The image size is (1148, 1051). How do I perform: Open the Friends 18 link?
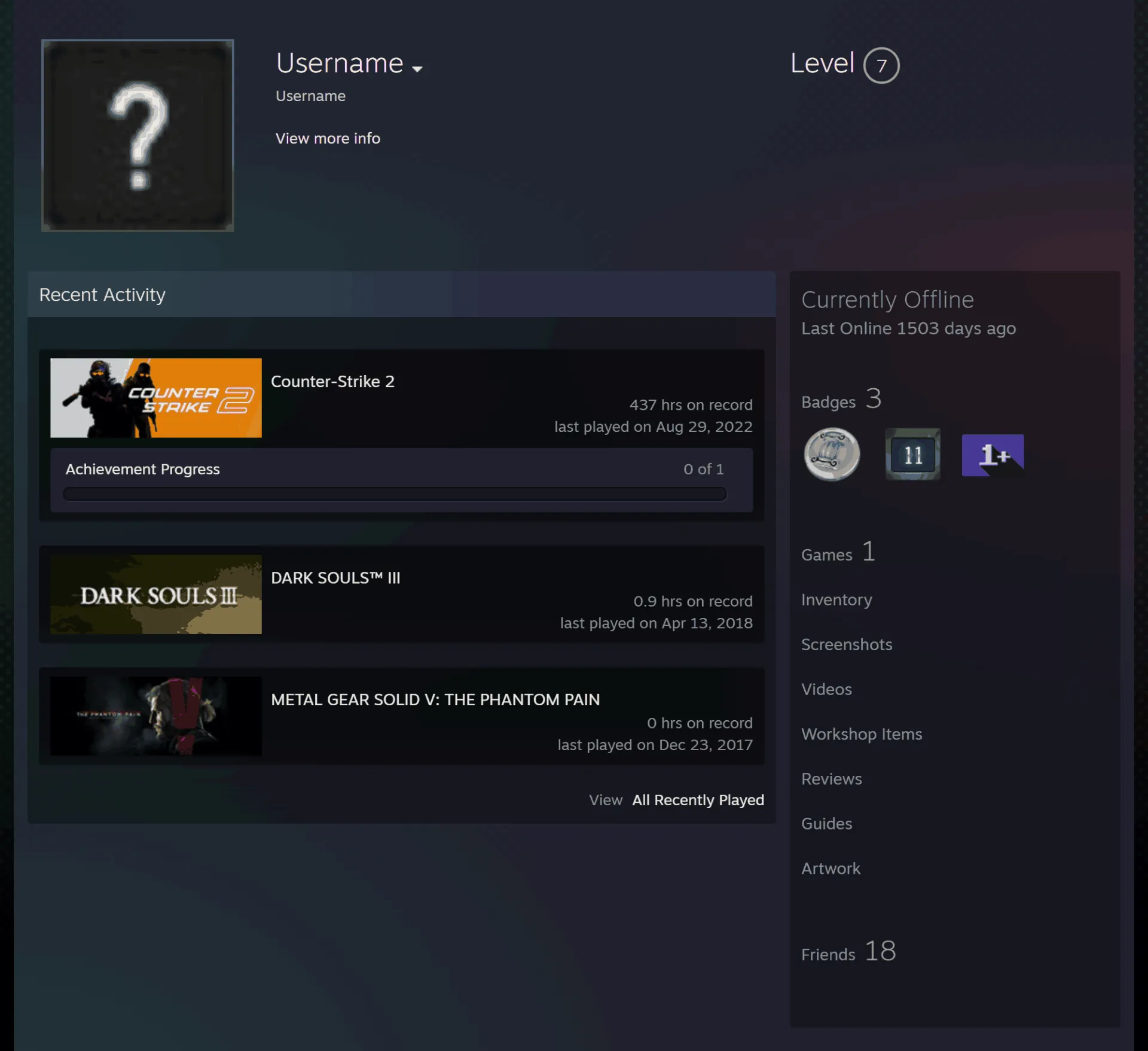(x=848, y=951)
